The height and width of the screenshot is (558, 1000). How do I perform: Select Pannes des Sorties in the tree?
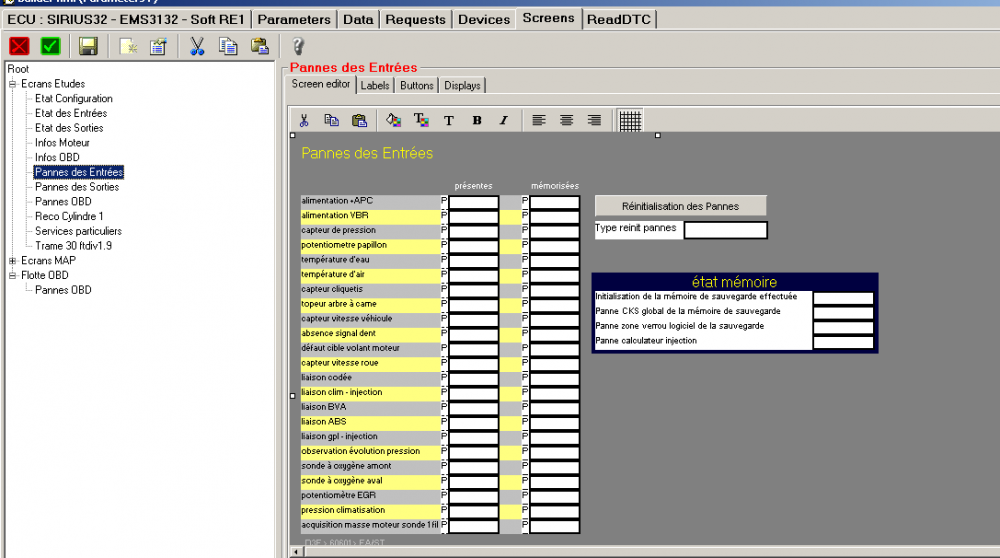tap(77, 187)
